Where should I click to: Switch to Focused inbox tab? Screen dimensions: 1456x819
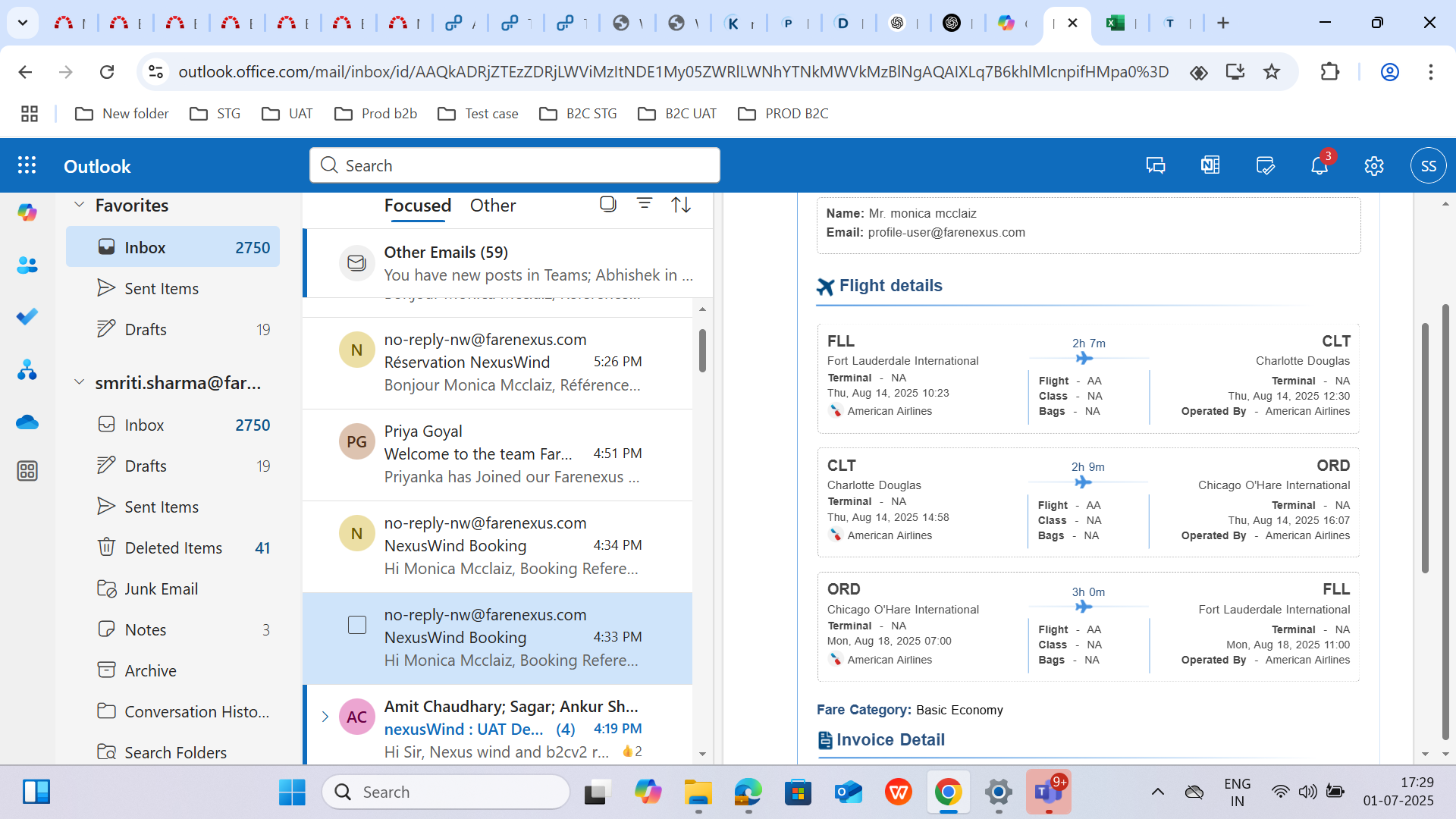point(417,206)
